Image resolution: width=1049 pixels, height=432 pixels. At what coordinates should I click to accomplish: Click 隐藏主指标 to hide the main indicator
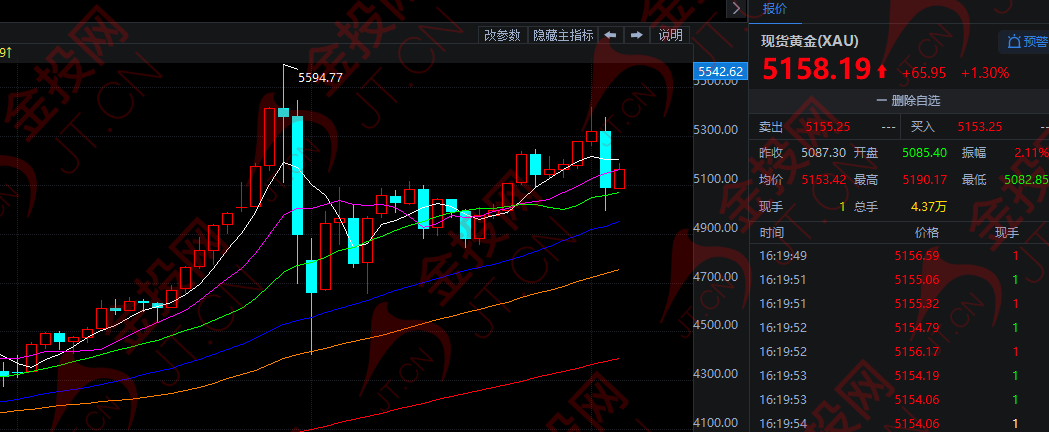coord(563,35)
